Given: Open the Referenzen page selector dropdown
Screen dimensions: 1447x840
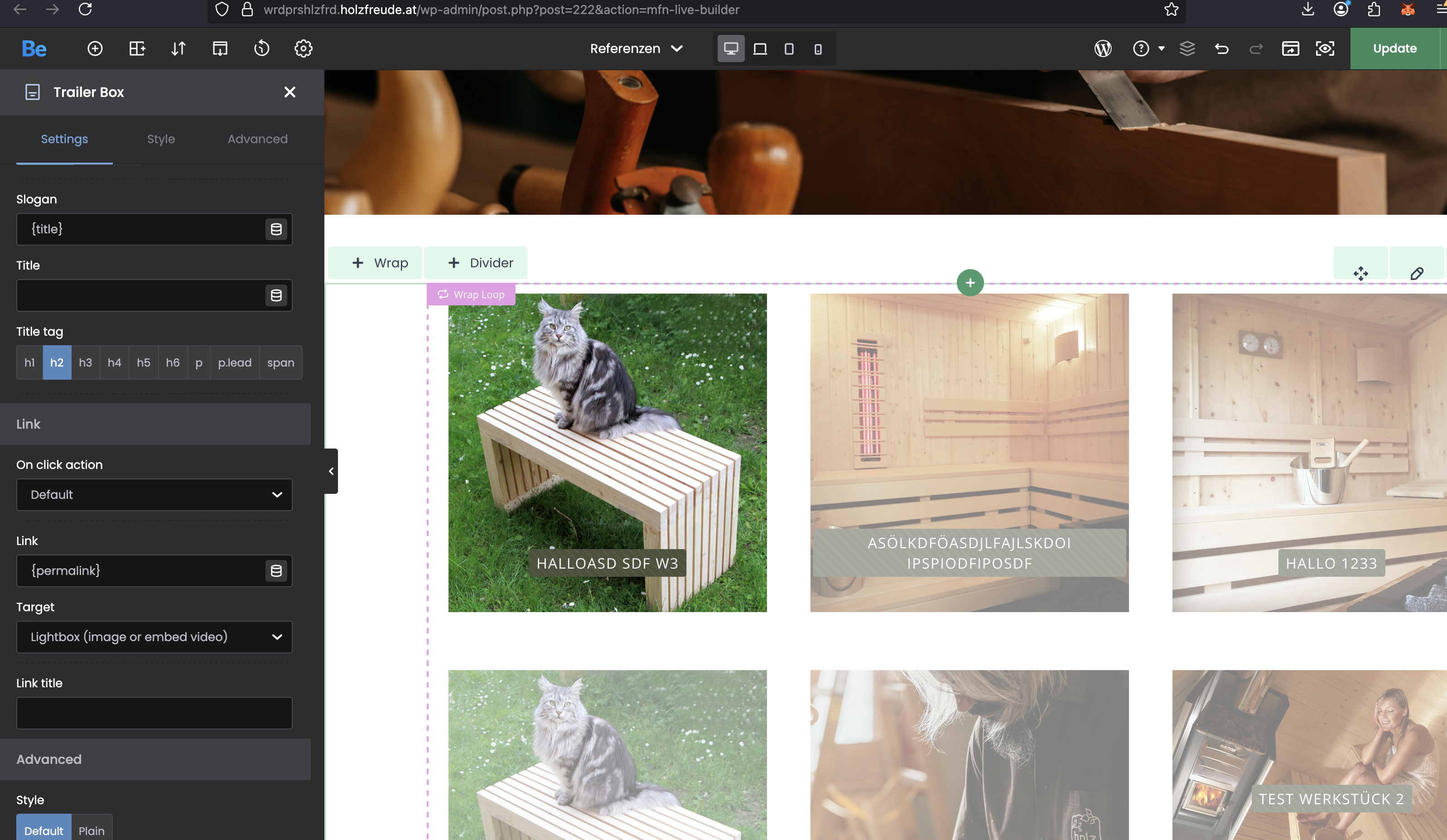Looking at the screenshot, I should (x=636, y=49).
